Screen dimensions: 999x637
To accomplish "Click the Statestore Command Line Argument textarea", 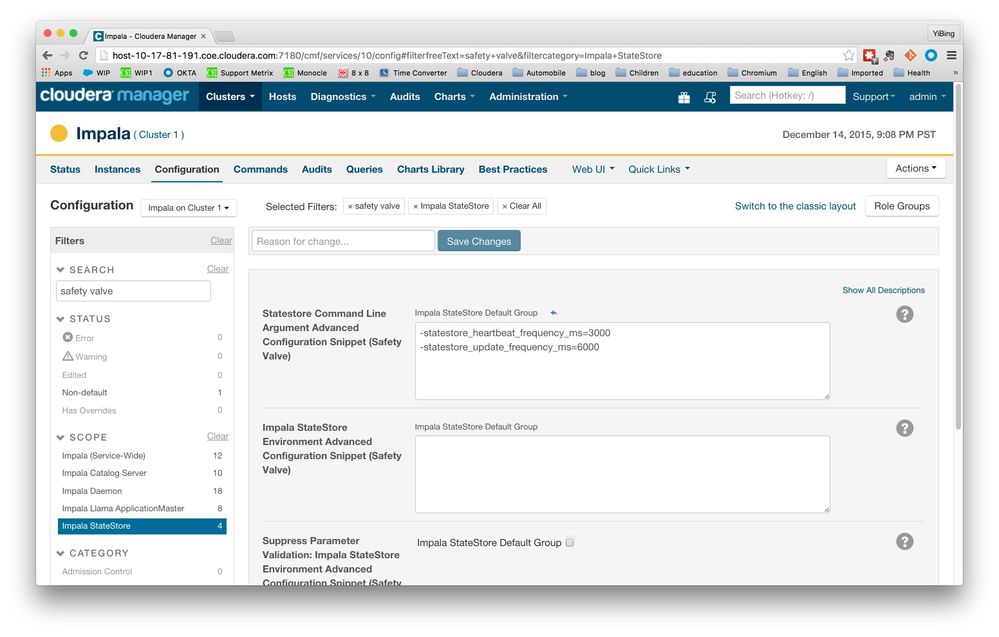I will (x=622, y=361).
